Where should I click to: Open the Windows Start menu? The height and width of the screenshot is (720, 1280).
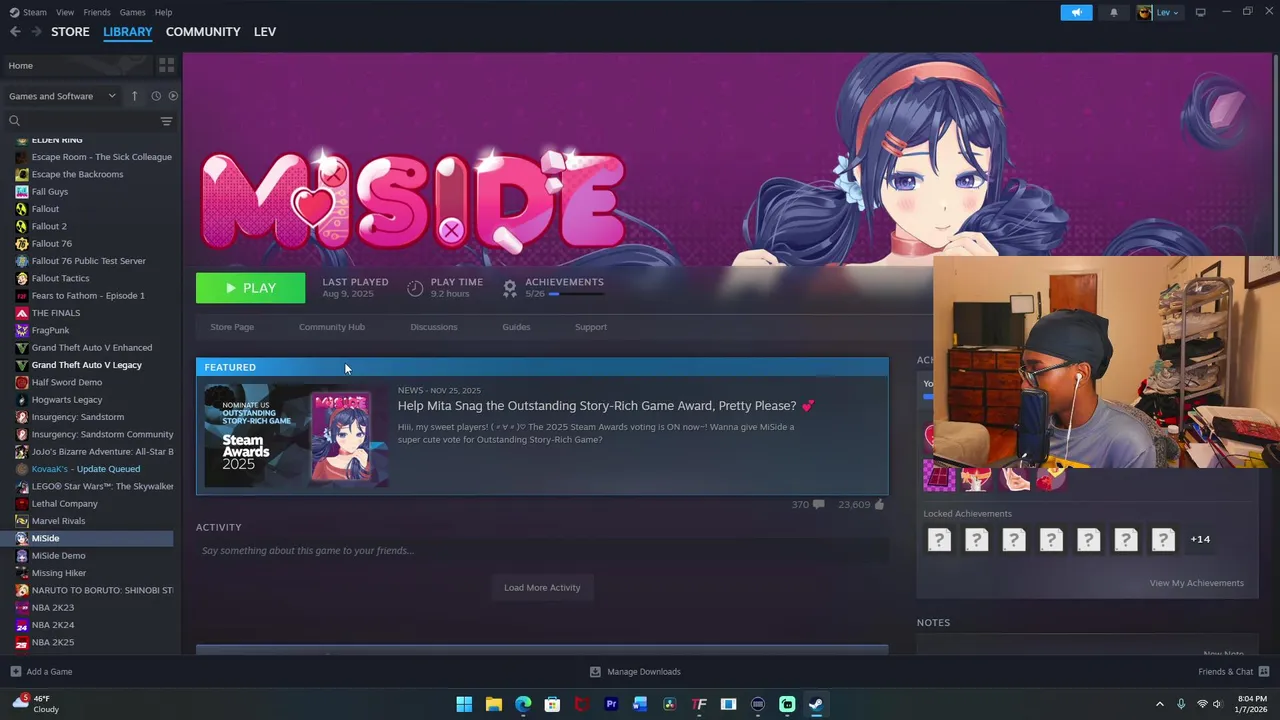click(x=464, y=704)
